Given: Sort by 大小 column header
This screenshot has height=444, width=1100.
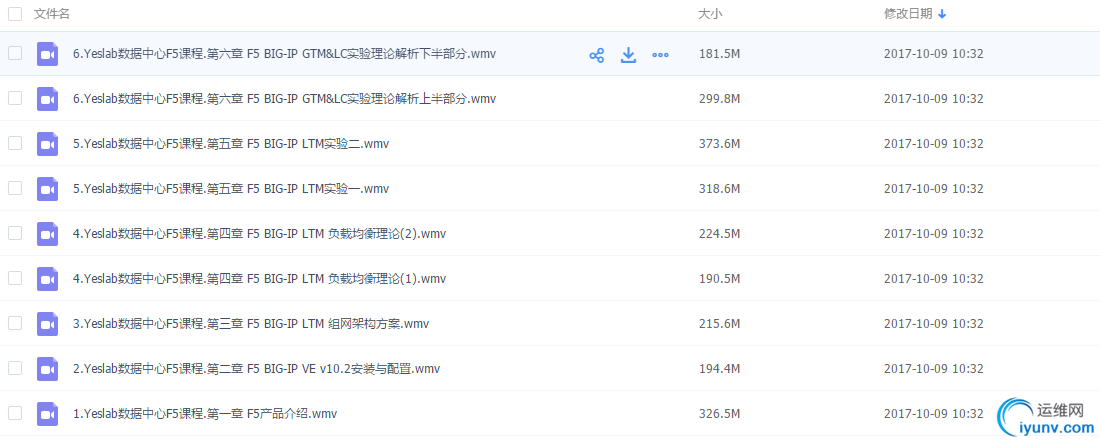Looking at the screenshot, I should 711,14.
